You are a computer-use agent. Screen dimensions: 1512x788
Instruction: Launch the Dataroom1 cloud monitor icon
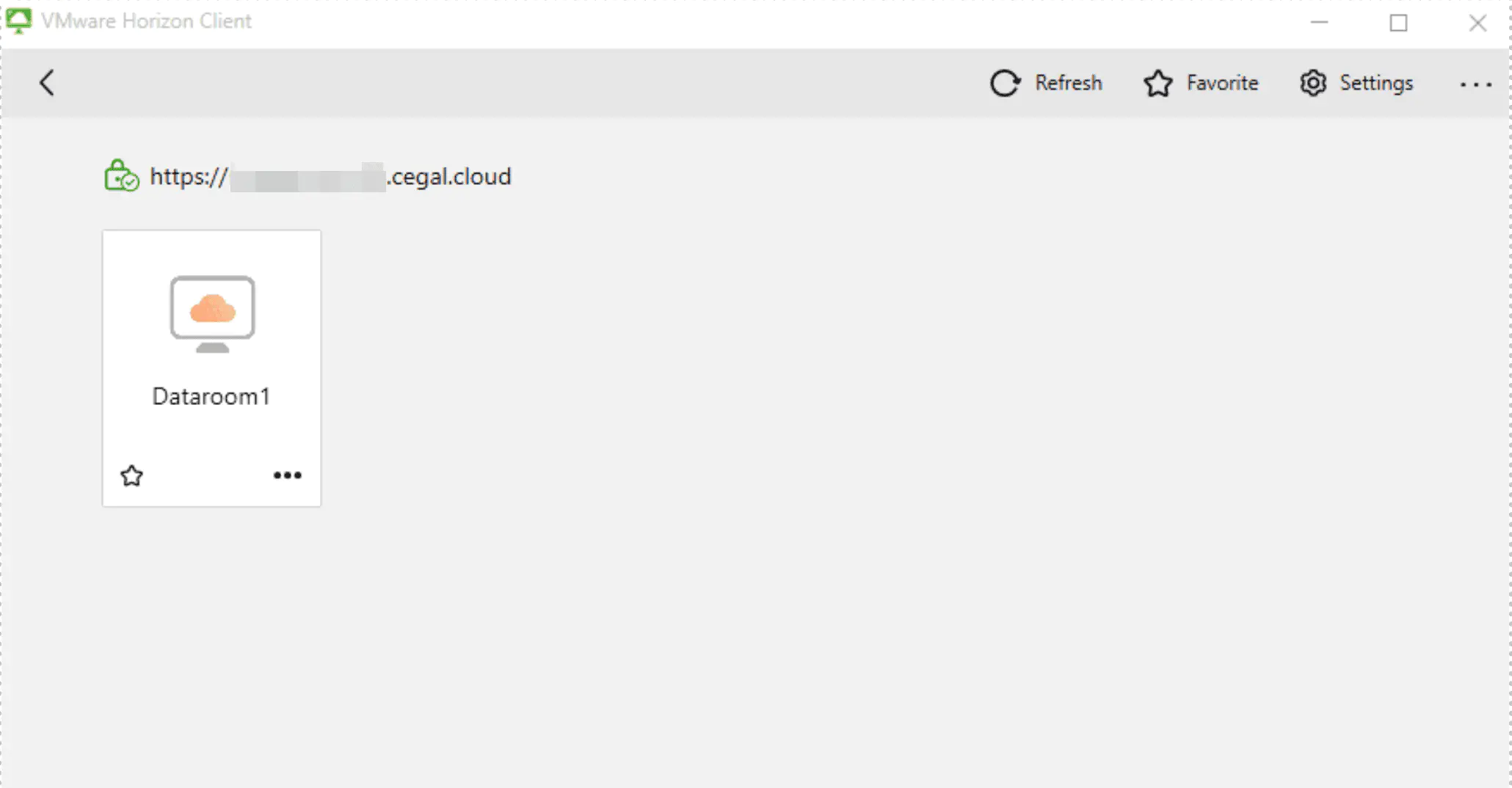[x=212, y=313]
